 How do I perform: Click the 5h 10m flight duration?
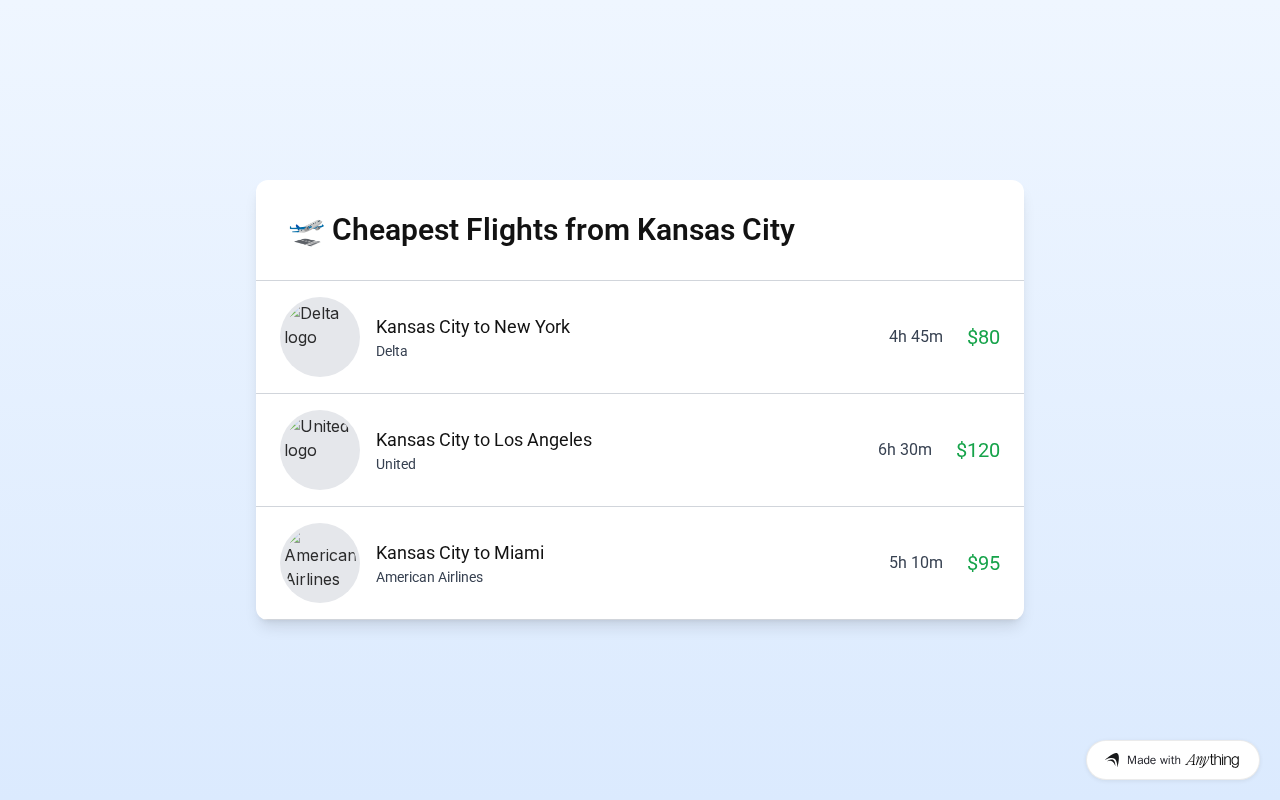915,562
